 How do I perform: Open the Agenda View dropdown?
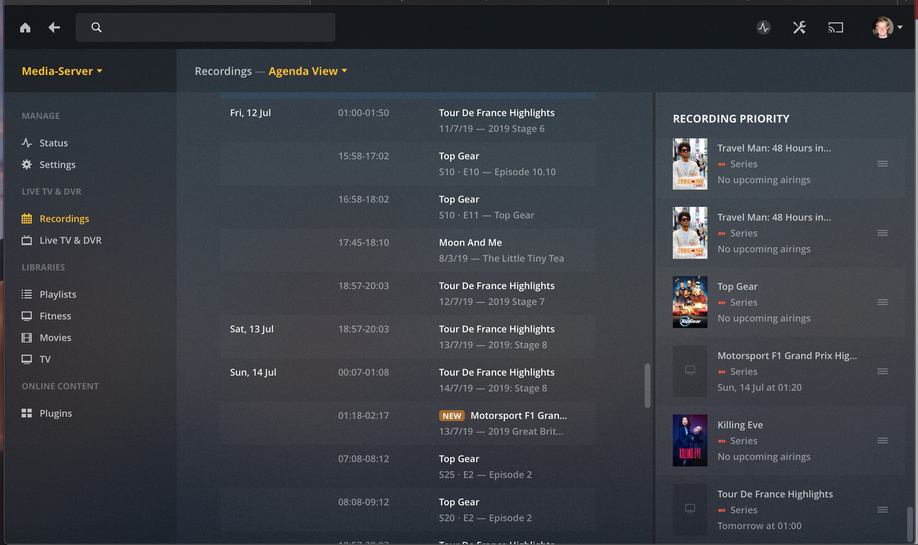point(308,71)
